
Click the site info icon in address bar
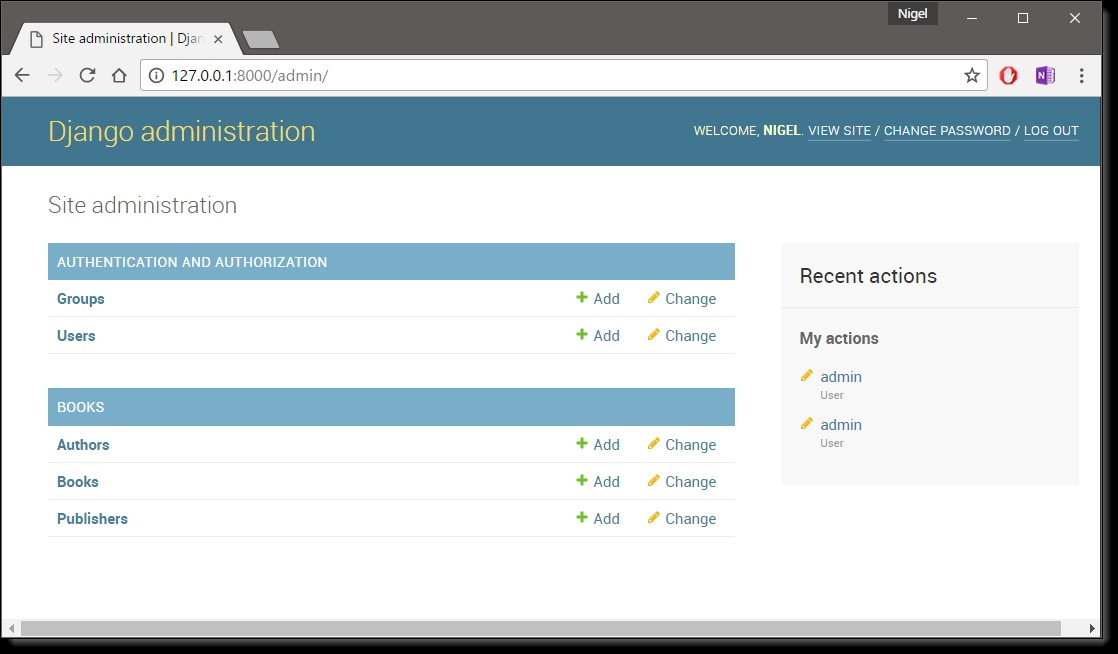[156, 76]
